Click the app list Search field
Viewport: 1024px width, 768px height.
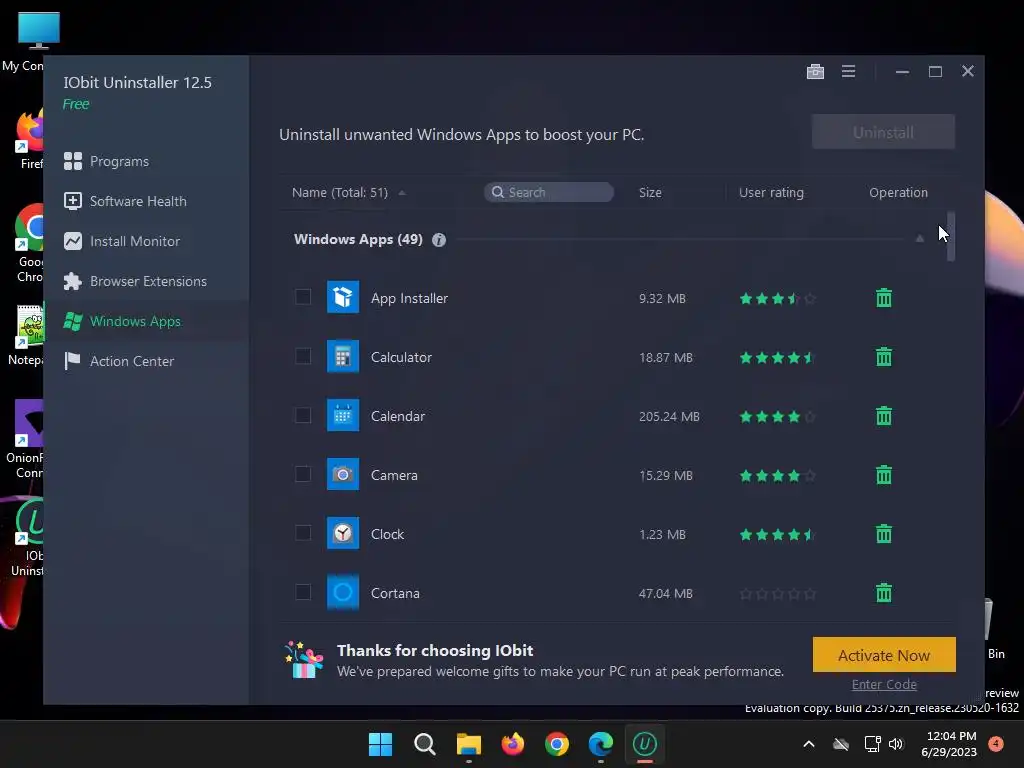[549, 192]
